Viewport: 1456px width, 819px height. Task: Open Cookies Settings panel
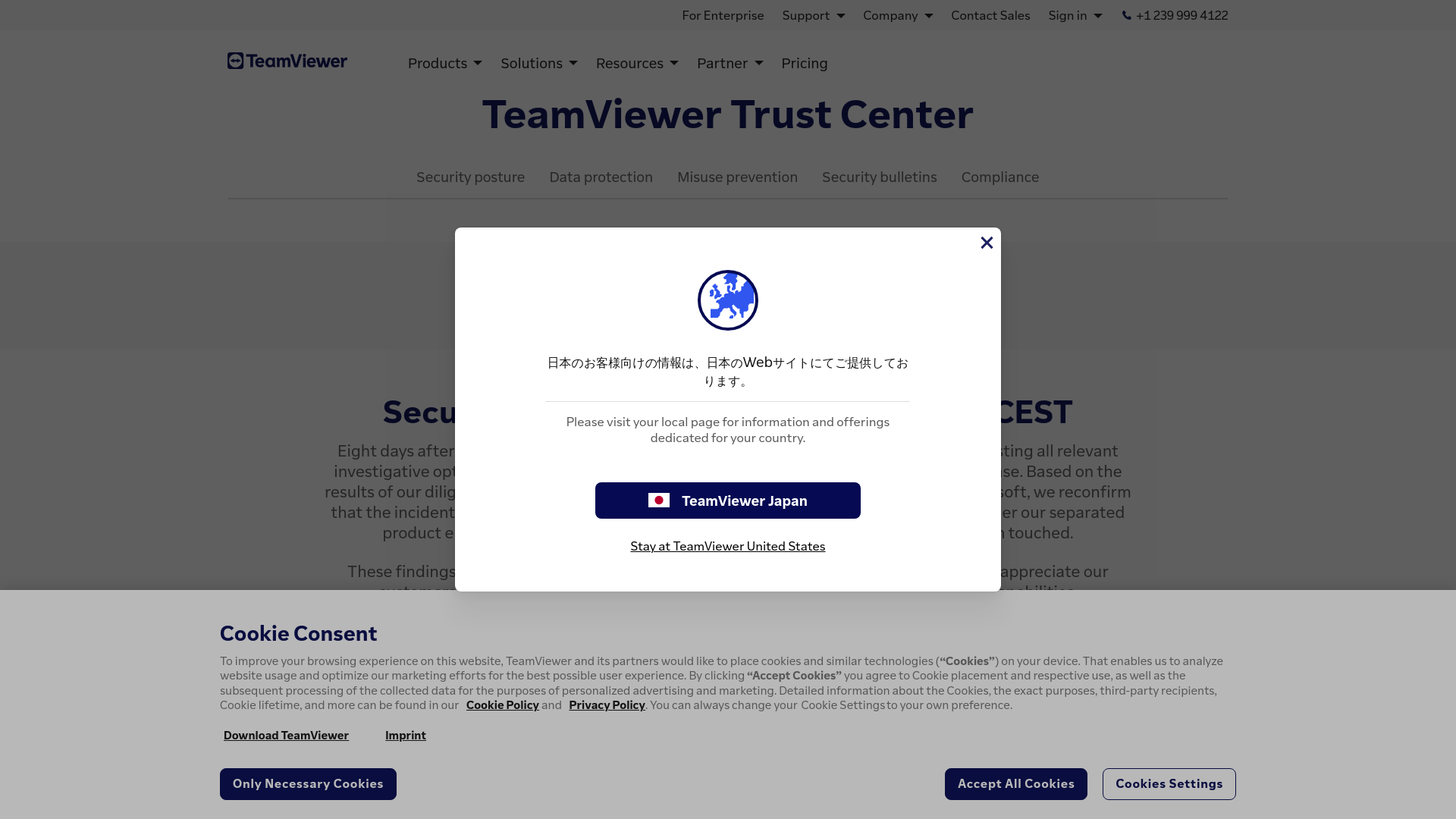[1169, 784]
